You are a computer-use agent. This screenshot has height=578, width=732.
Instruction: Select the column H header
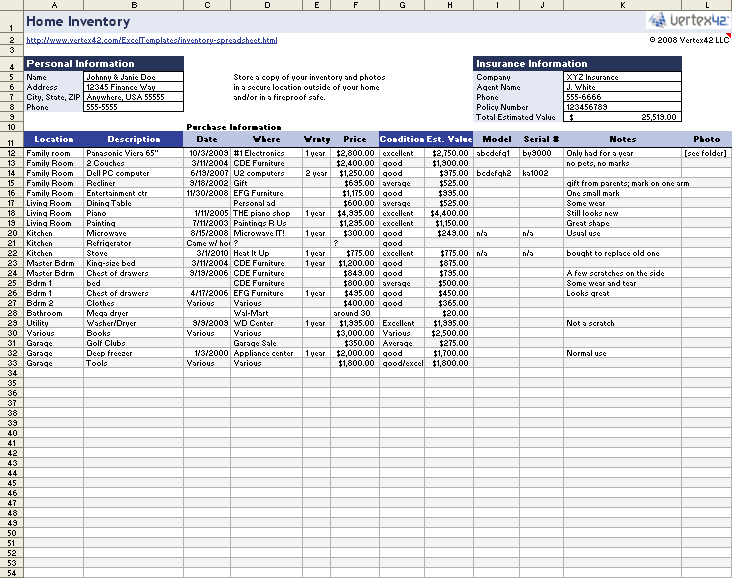pyautogui.click(x=449, y=5)
